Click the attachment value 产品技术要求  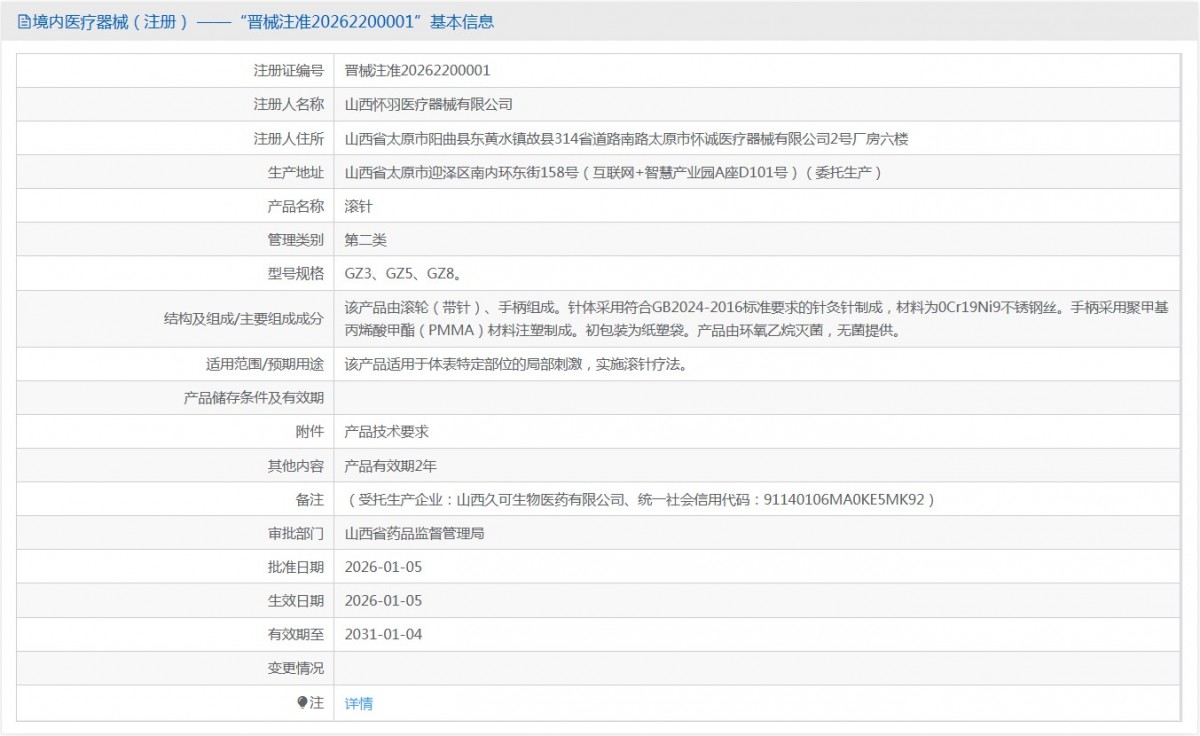point(386,432)
